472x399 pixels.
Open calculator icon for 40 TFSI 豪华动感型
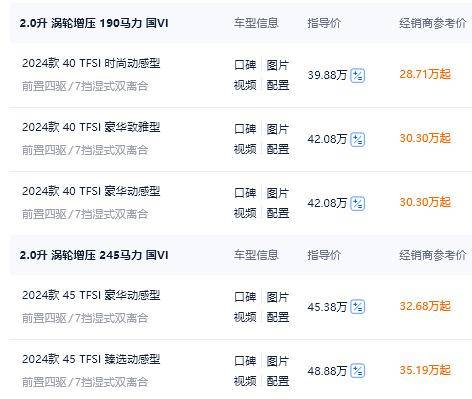358,203
